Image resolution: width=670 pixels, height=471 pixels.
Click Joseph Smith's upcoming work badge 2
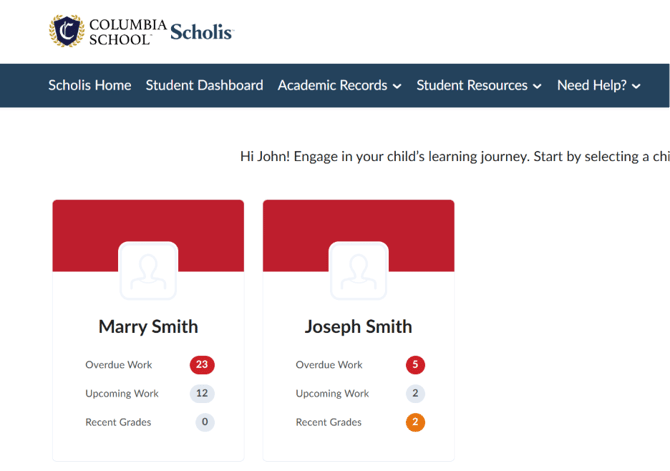point(415,393)
